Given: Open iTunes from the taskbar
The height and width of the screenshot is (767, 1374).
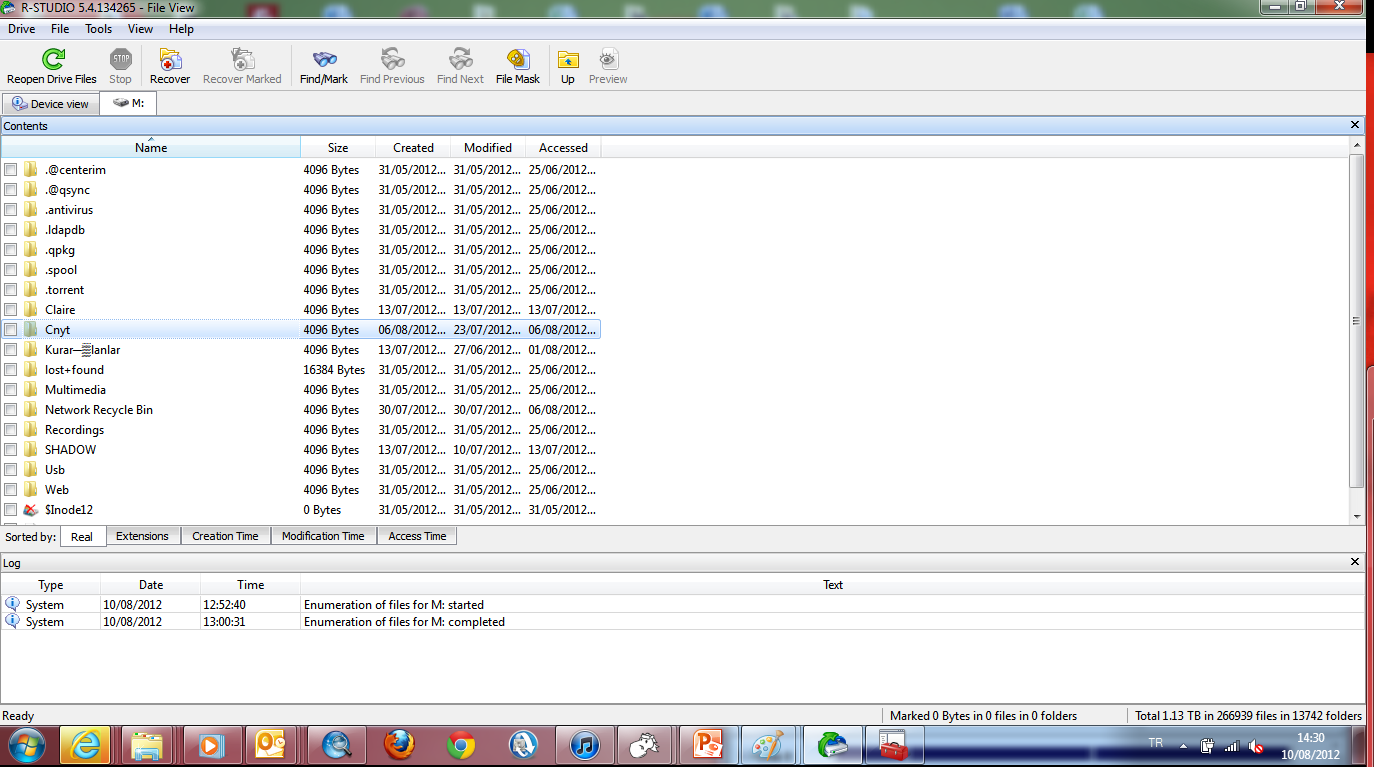Looking at the screenshot, I should (584, 745).
